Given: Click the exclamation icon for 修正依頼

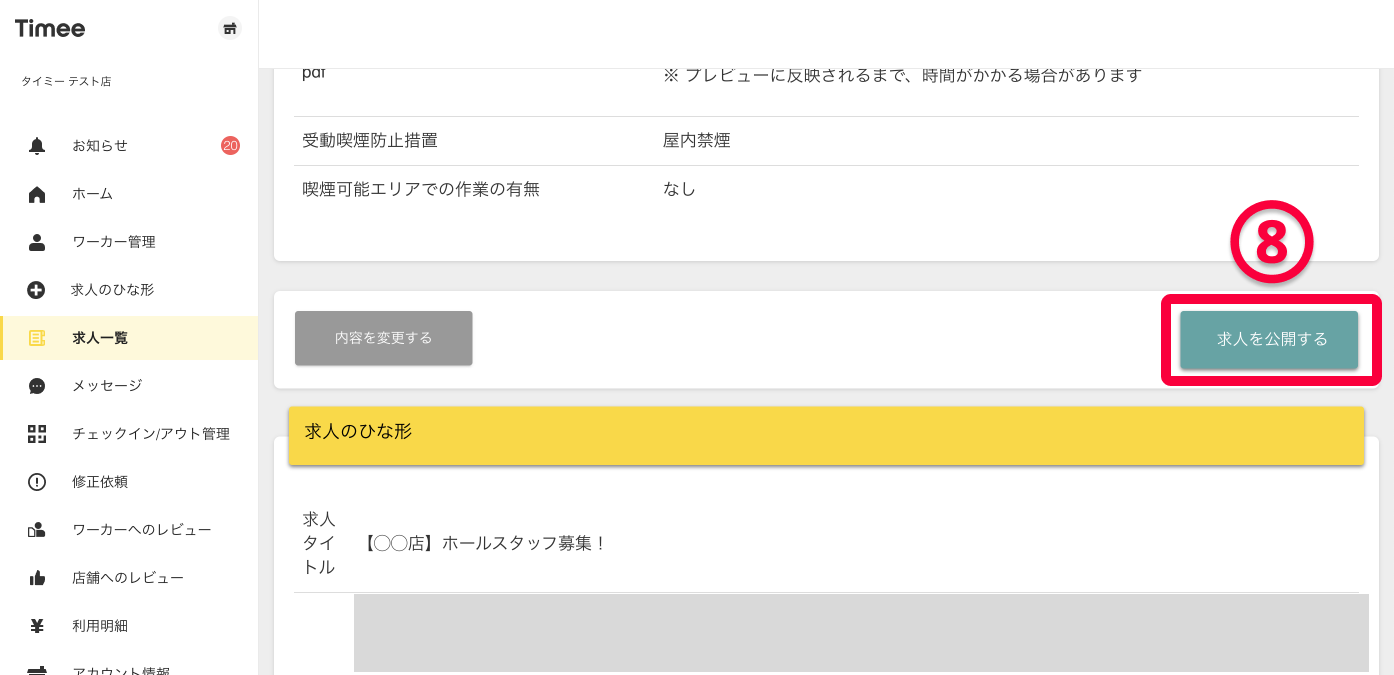Looking at the screenshot, I should (37, 482).
